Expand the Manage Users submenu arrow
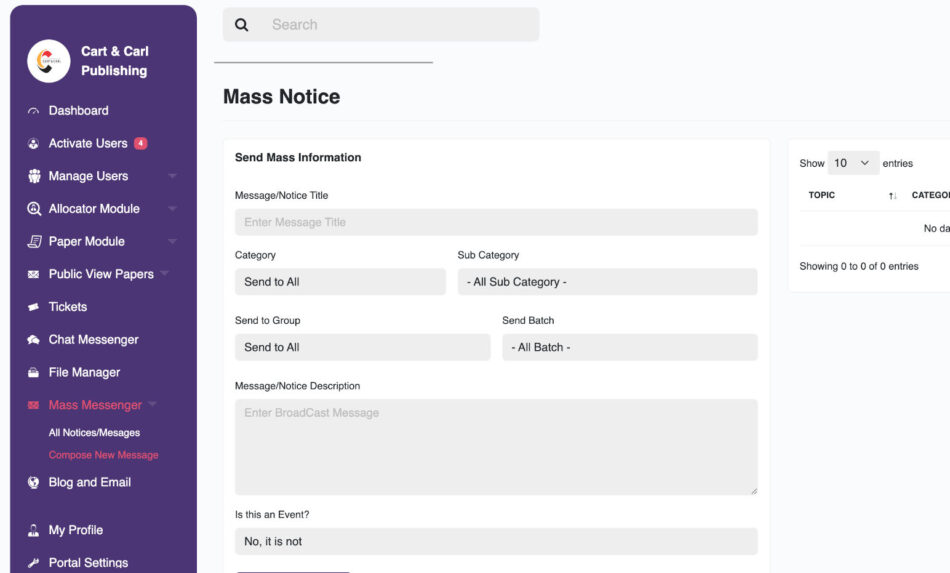The image size is (950, 573). click(172, 176)
